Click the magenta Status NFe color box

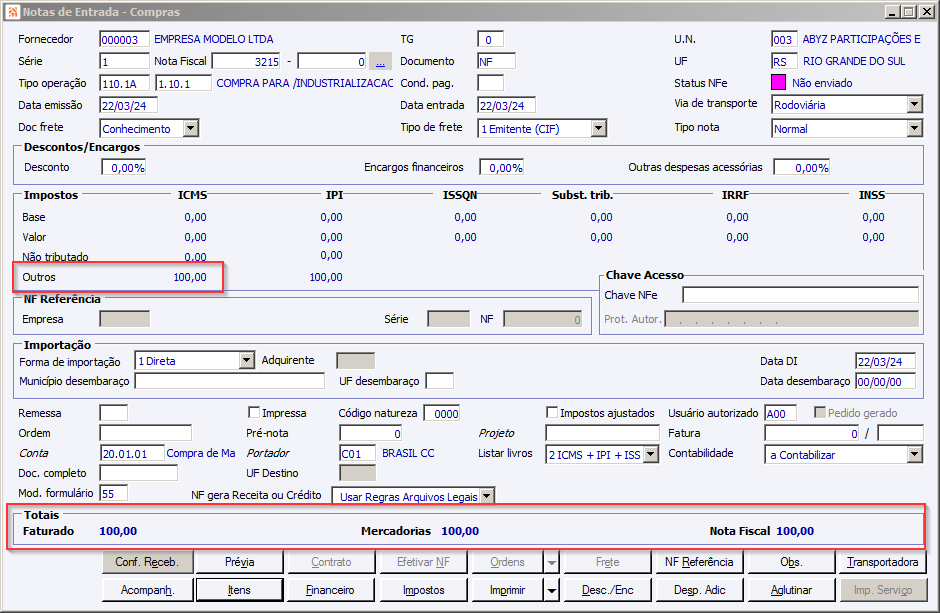[x=779, y=83]
